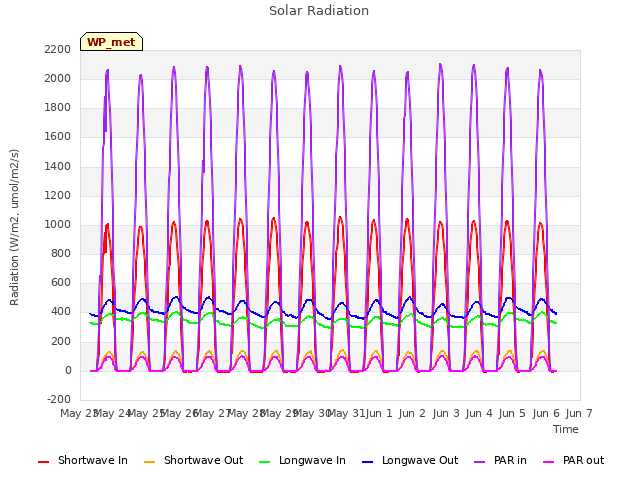This screenshot has height=480, width=640.
Task: Click the PAR in legend label
Action: (x=510, y=460)
